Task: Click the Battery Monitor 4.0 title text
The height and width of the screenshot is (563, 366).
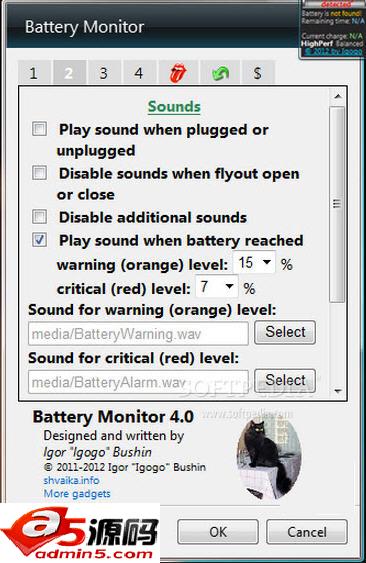Action: [x=113, y=417]
